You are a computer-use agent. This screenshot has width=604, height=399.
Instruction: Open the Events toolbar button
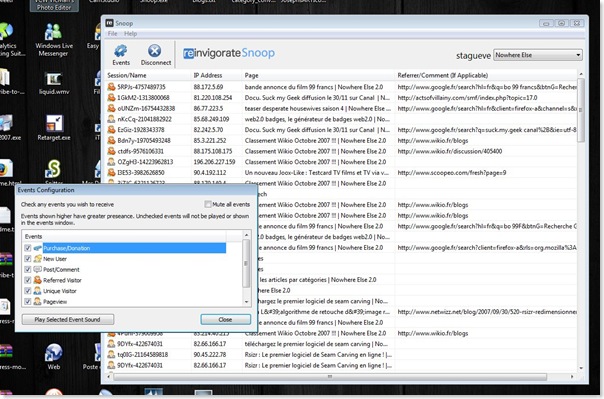pyautogui.click(x=121, y=55)
